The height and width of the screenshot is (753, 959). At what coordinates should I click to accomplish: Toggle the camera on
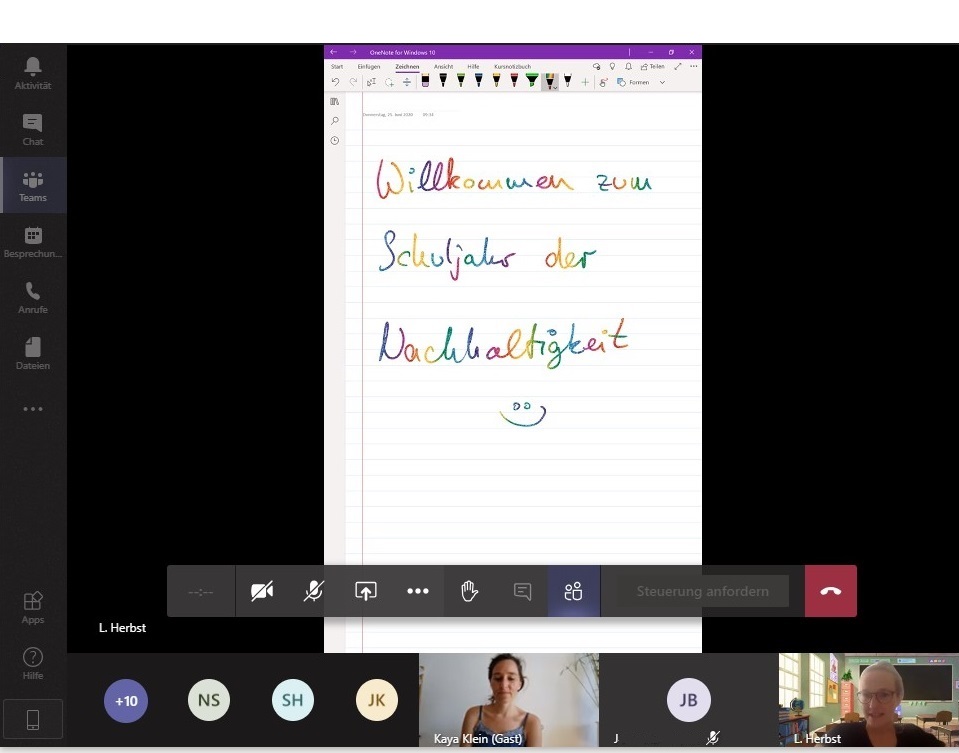coord(262,591)
